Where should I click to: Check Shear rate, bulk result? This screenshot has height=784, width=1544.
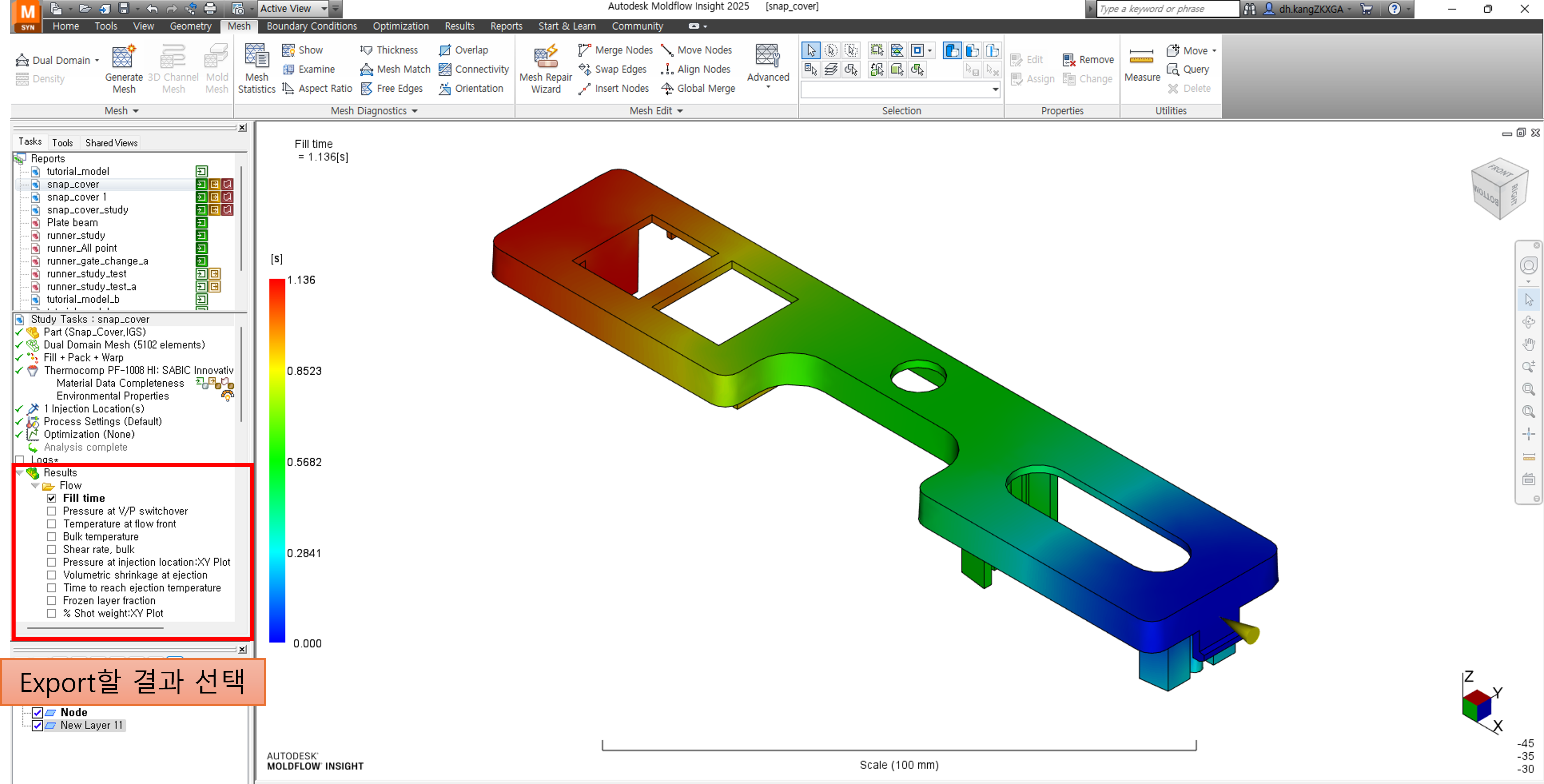click(x=51, y=550)
